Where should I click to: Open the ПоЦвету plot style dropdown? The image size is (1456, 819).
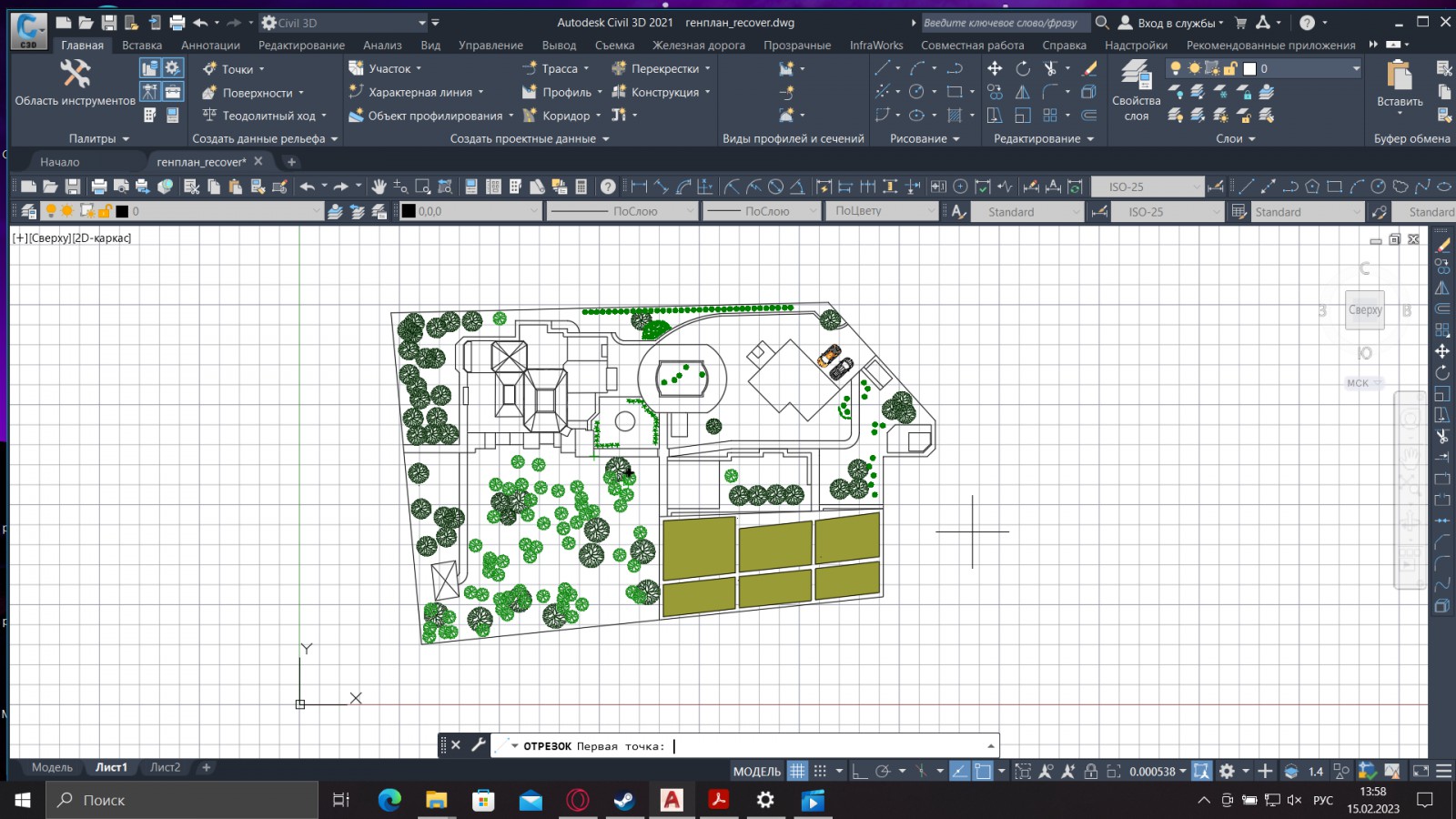point(882,211)
